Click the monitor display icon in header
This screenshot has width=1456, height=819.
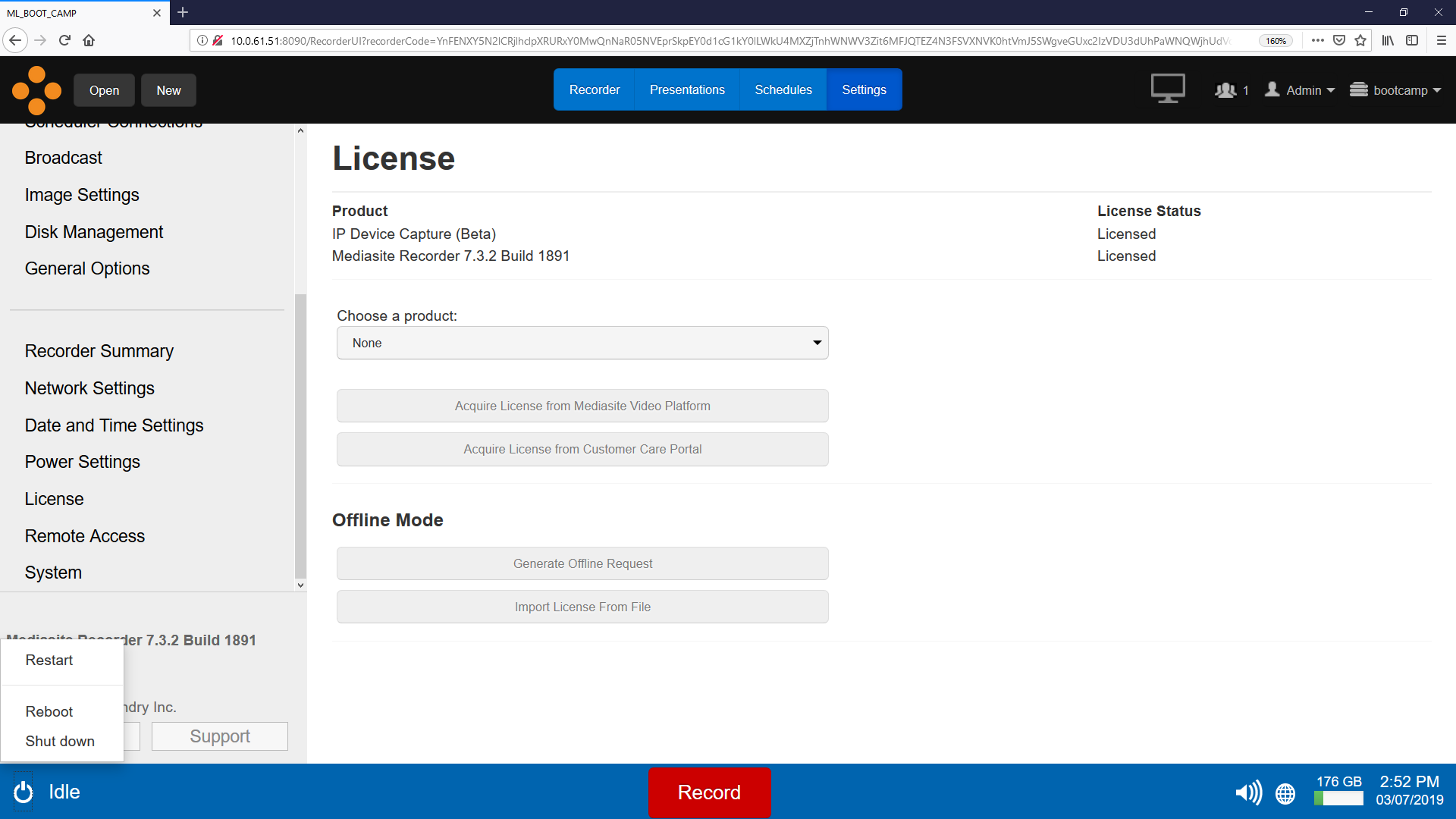point(1168,89)
